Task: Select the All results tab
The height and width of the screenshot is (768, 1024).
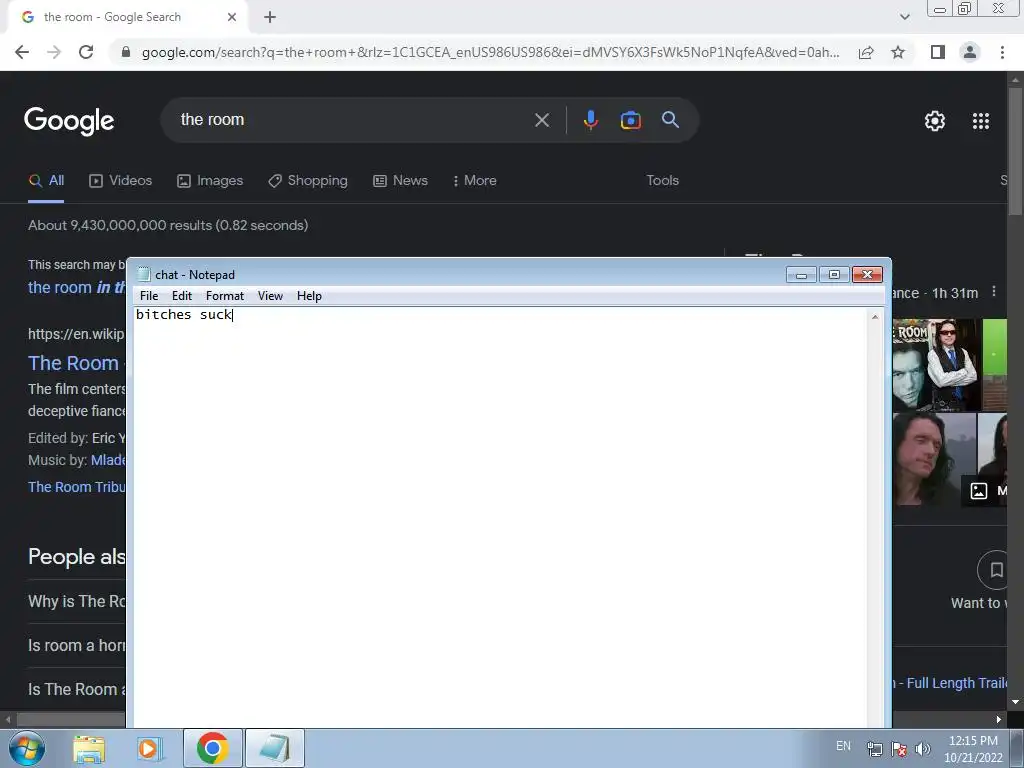Action: click(x=46, y=181)
